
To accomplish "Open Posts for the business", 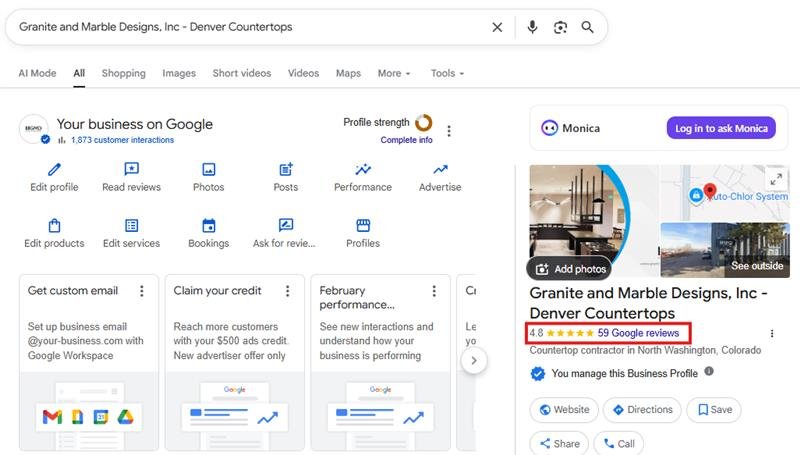I will coord(286,170).
